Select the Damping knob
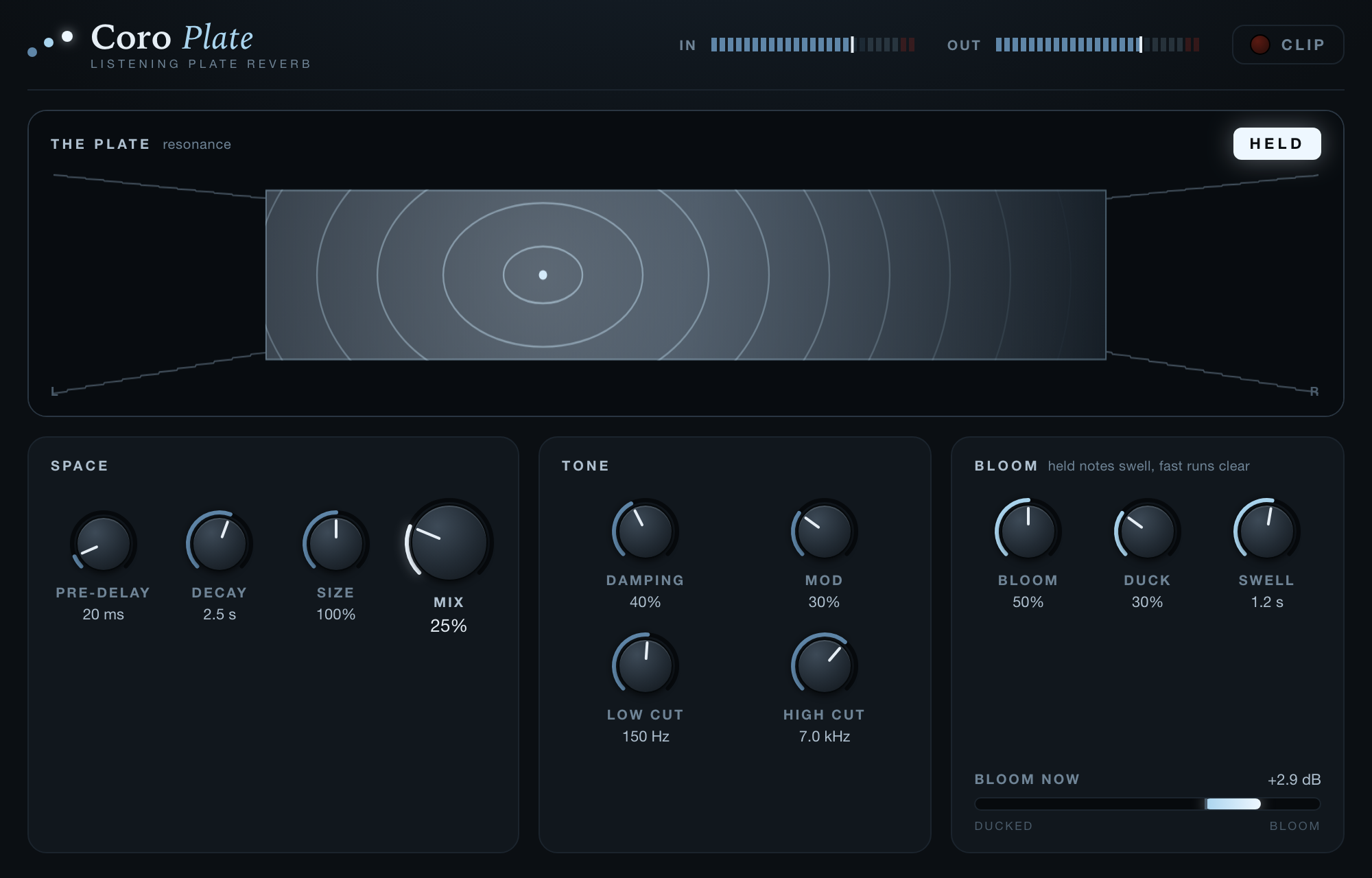Viewport: 1372px width, 878px height. [x=646, y=531]
